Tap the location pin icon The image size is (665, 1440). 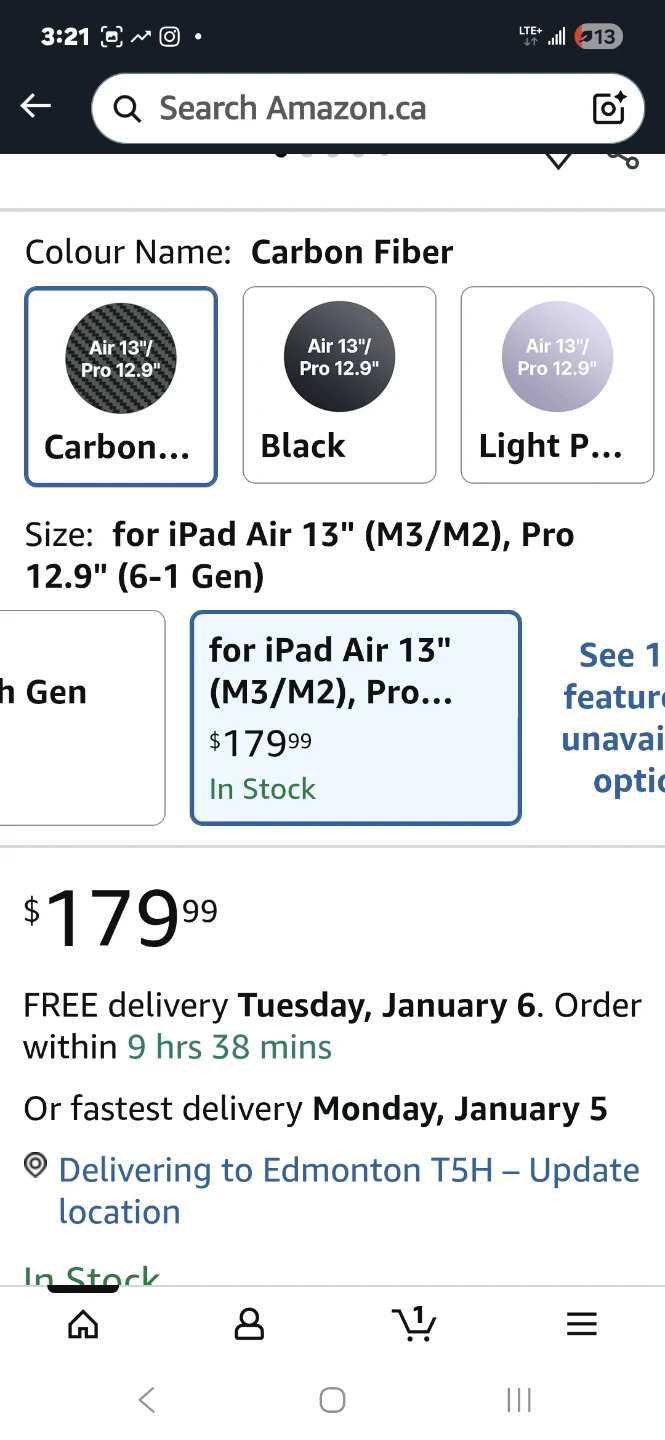point(36,1166)
